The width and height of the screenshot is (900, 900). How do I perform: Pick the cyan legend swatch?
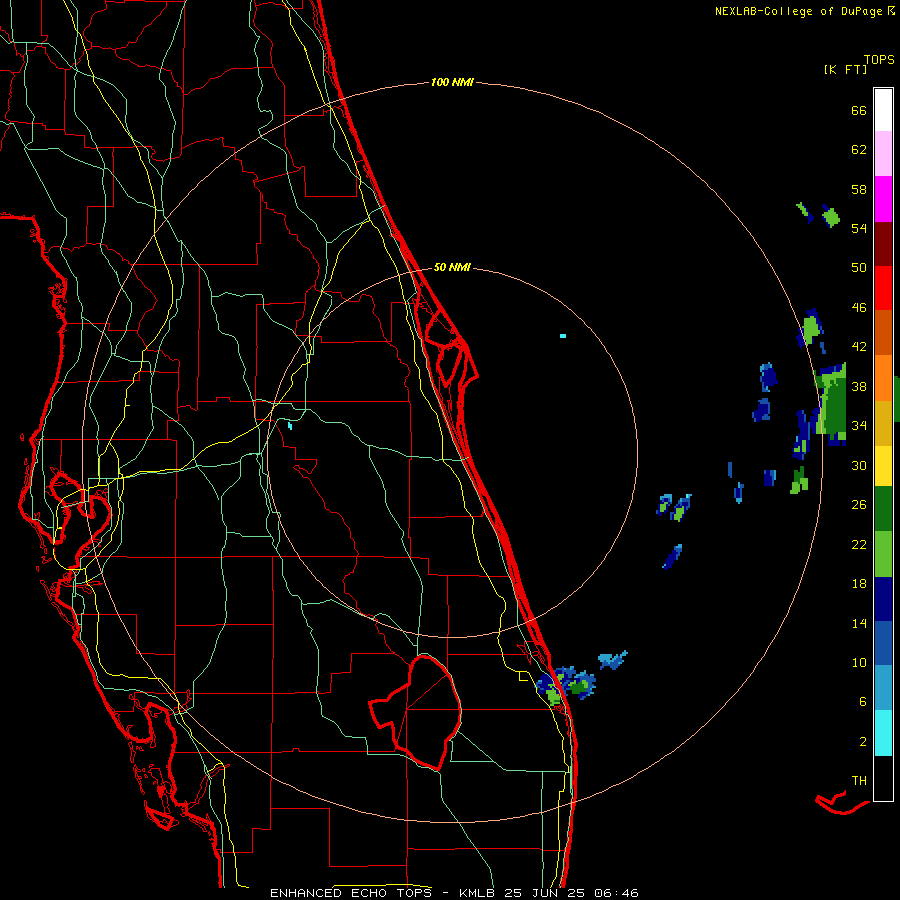(883, 733)
